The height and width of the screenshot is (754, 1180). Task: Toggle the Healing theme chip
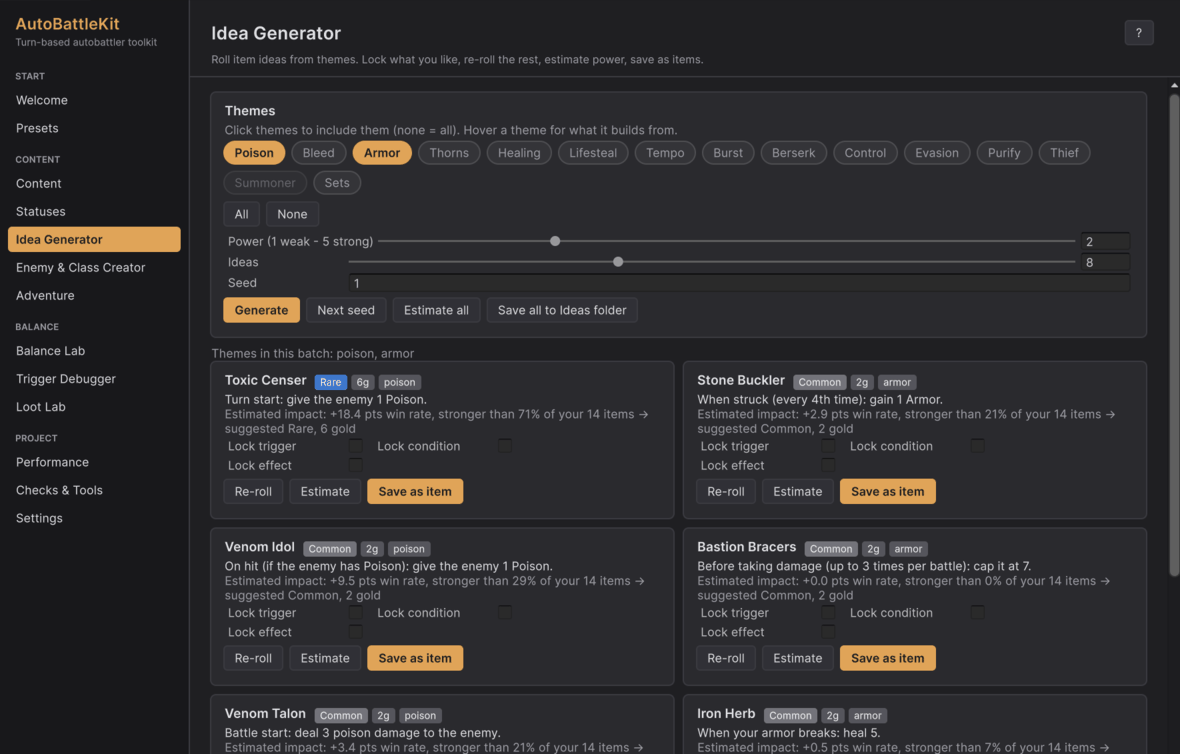click(519, 153)
